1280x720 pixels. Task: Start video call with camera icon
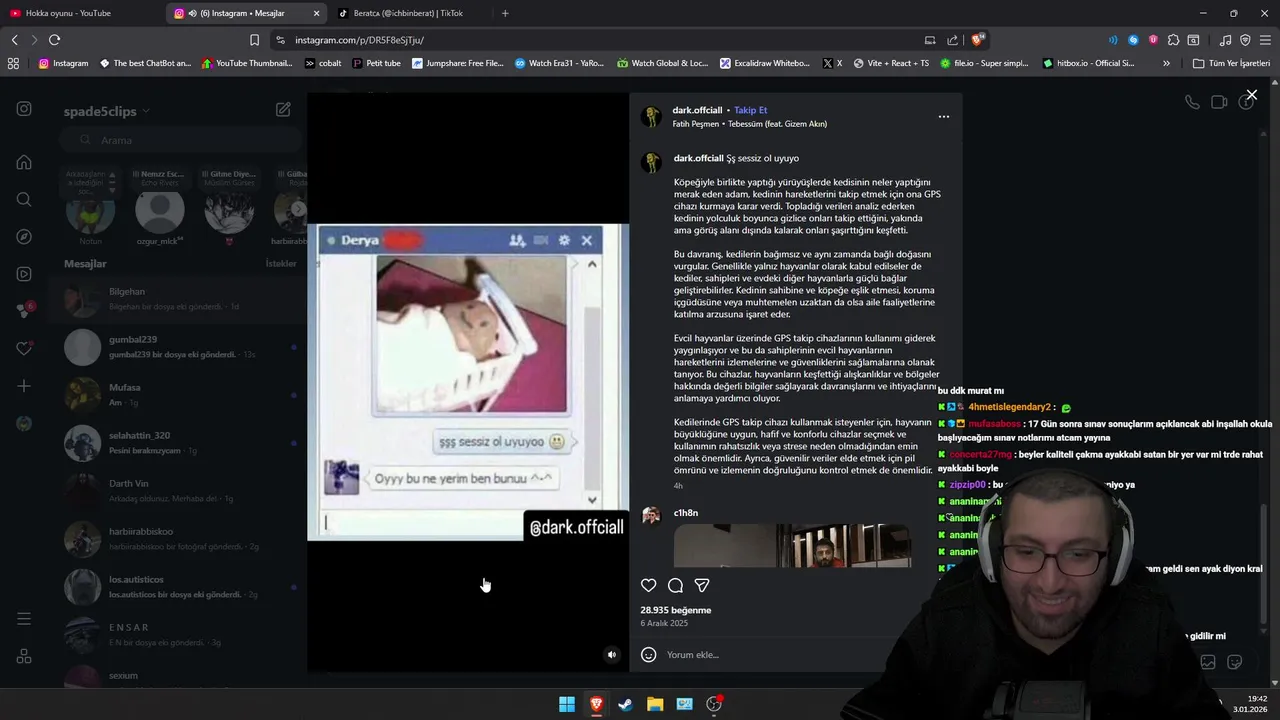coord(1219,102)
